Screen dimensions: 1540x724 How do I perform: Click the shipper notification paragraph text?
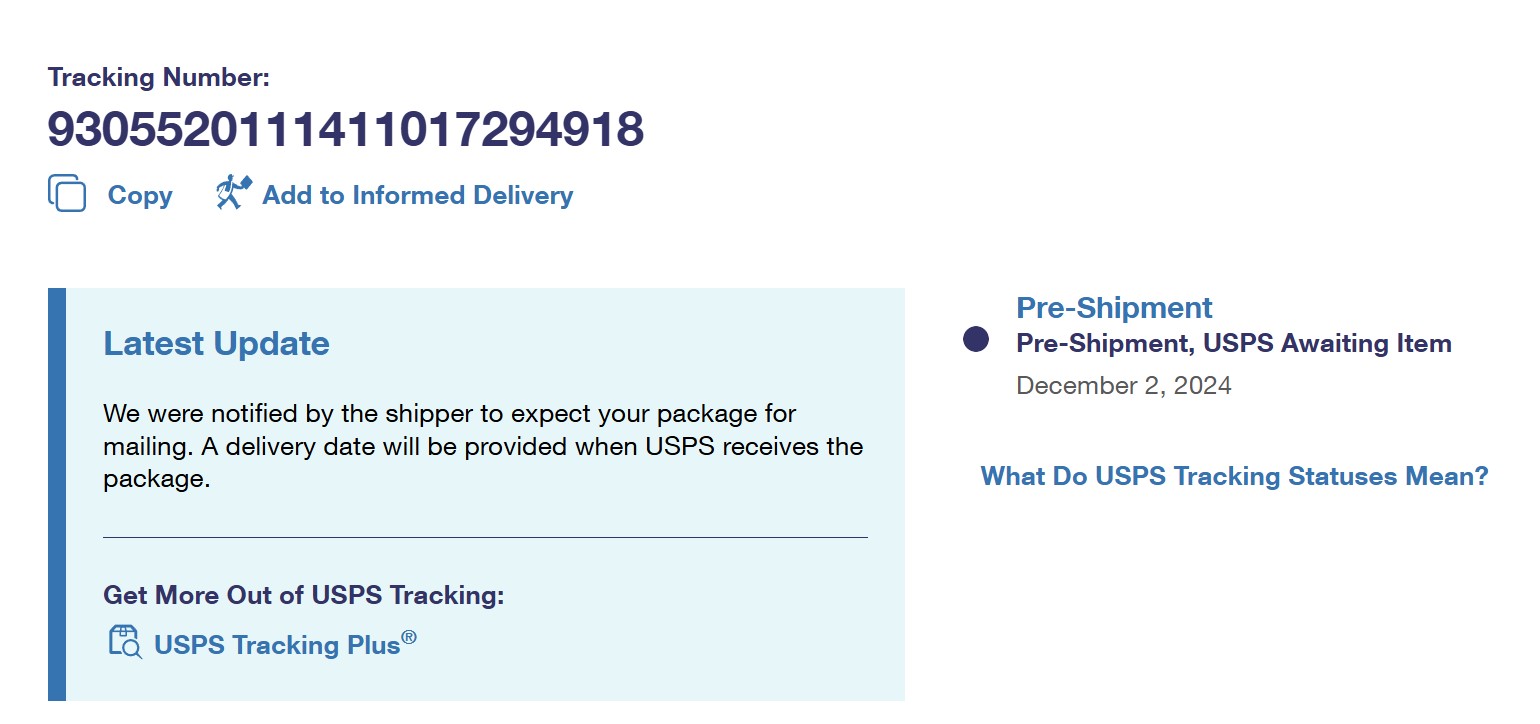pyautogui.click(x=483, y=446)
